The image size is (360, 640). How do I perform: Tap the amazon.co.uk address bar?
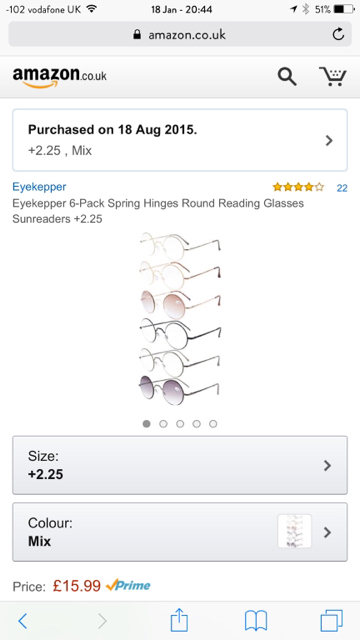[180, 34]
